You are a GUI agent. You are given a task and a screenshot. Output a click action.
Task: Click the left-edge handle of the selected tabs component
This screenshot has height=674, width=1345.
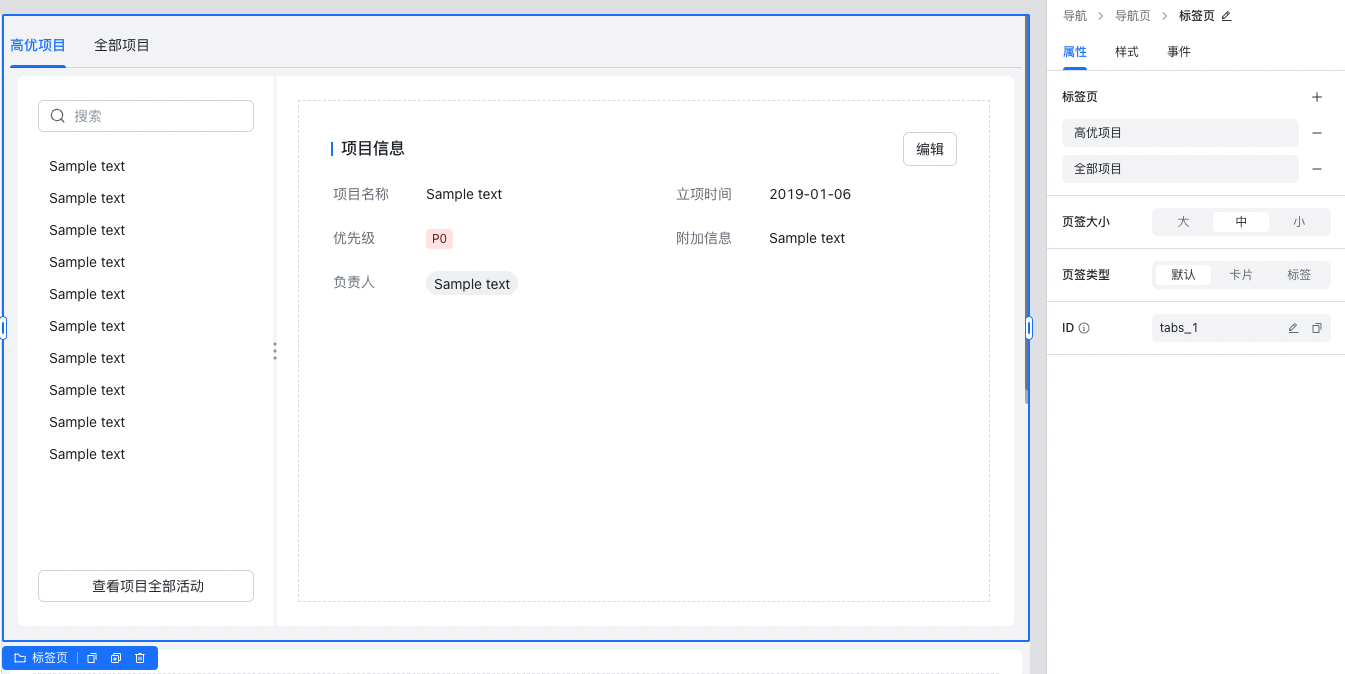(3, 328)
